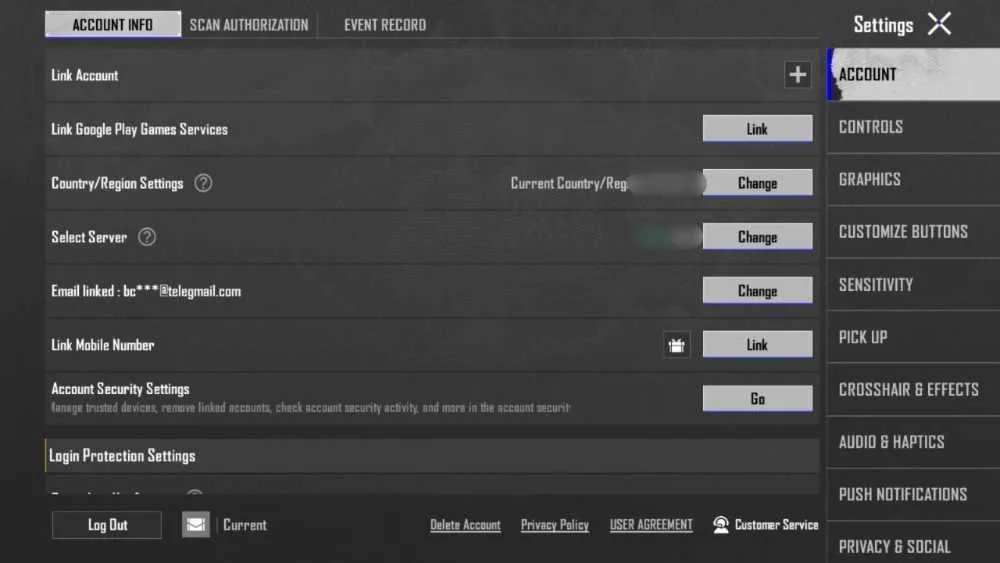Image resolution: width=1000 pixels, height=563 pixels.
Task: Open Privacy & Social settings category
Action: pos(913,545)
